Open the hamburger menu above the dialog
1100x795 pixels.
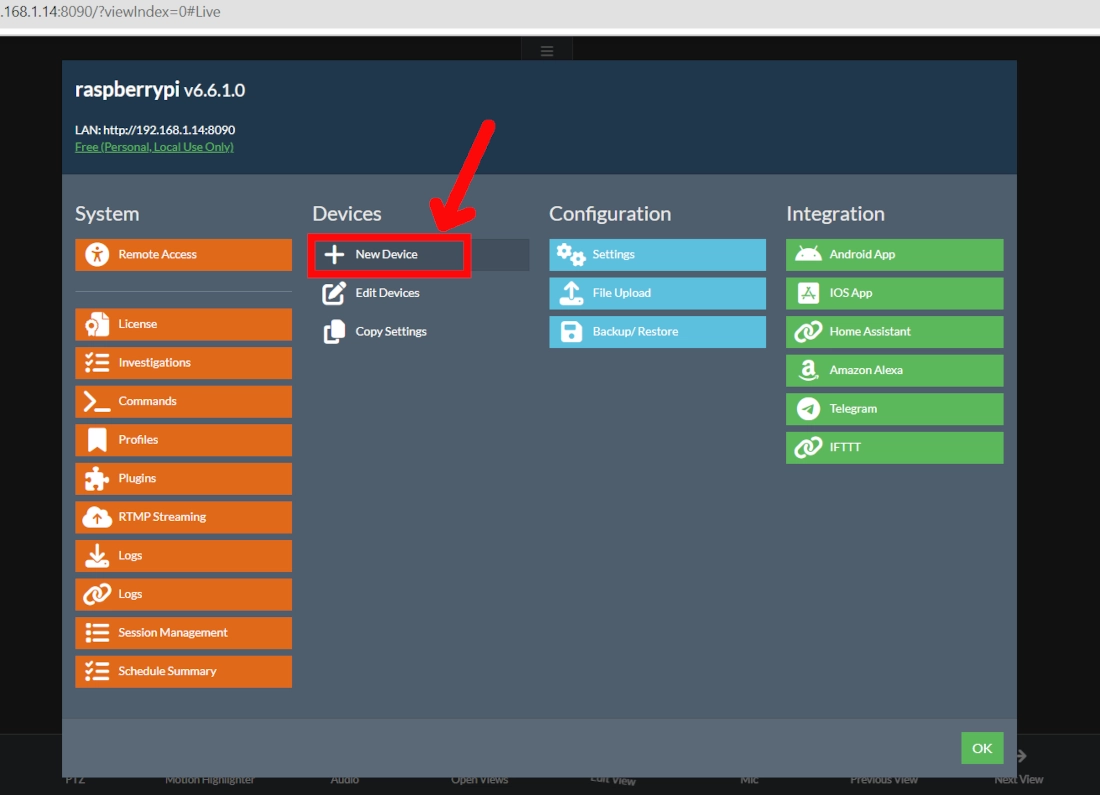tap(546, 51)
